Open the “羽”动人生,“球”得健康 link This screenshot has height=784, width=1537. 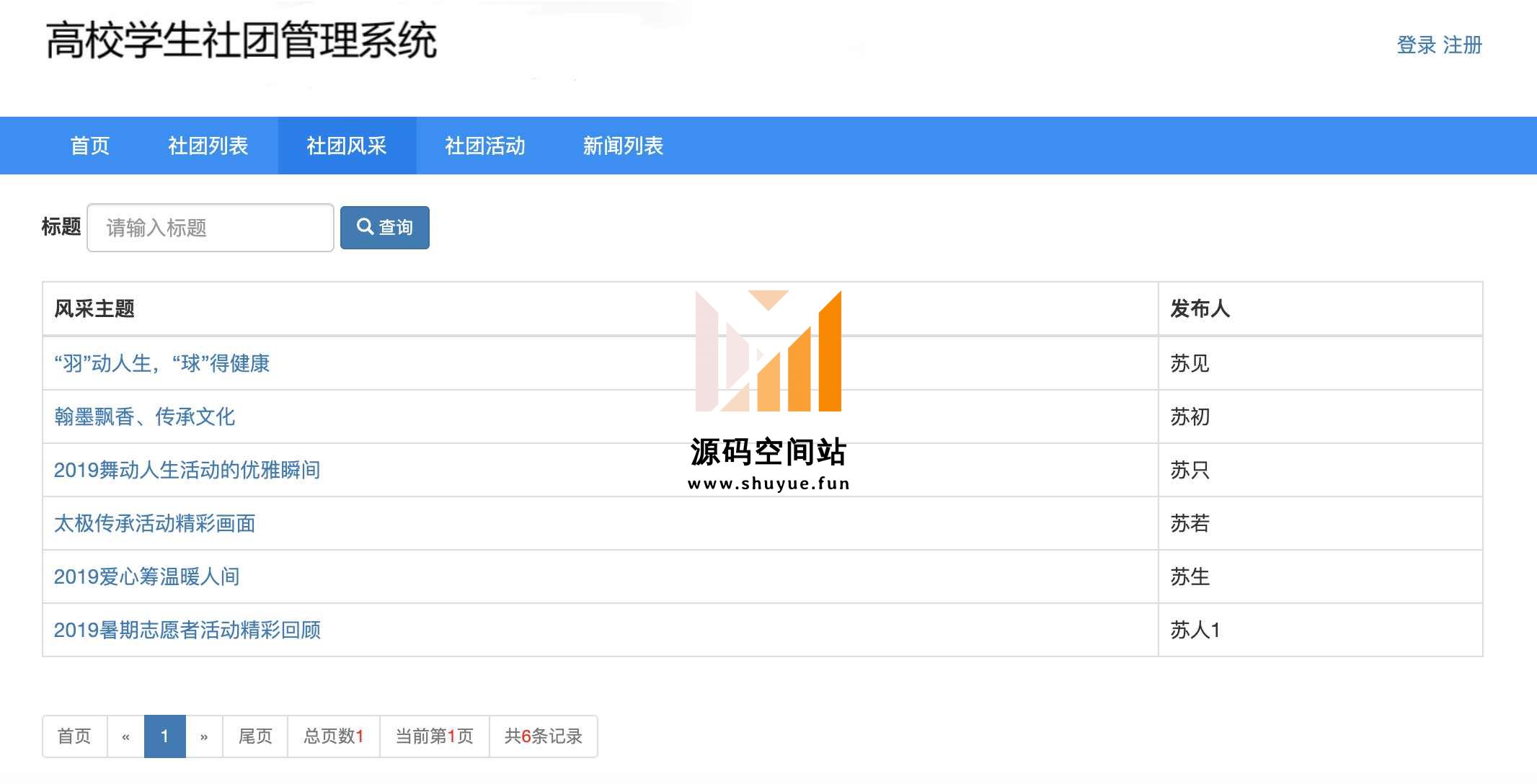pyautogui.click(x=162, y=363)
